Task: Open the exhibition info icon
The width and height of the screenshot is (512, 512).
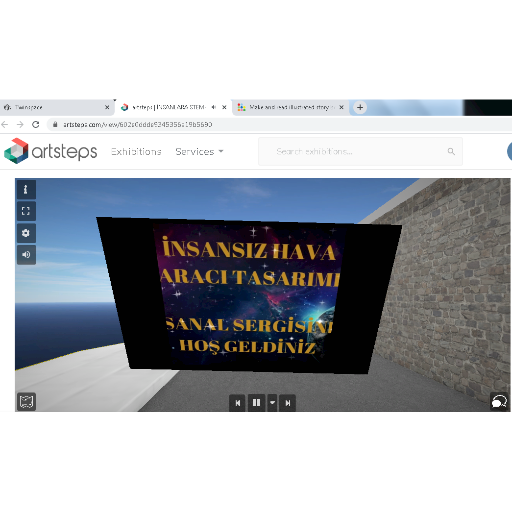Action: coord(26,190)
